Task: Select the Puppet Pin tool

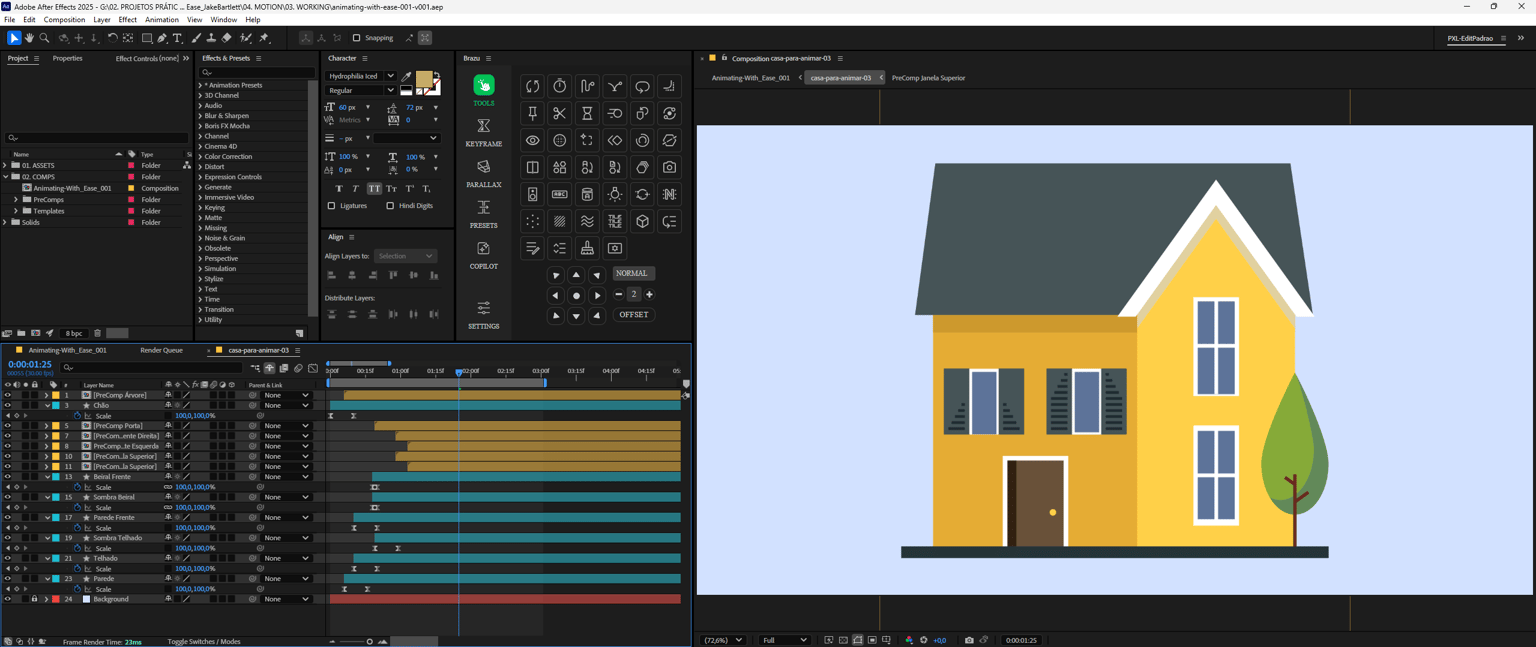Action: 264,38
